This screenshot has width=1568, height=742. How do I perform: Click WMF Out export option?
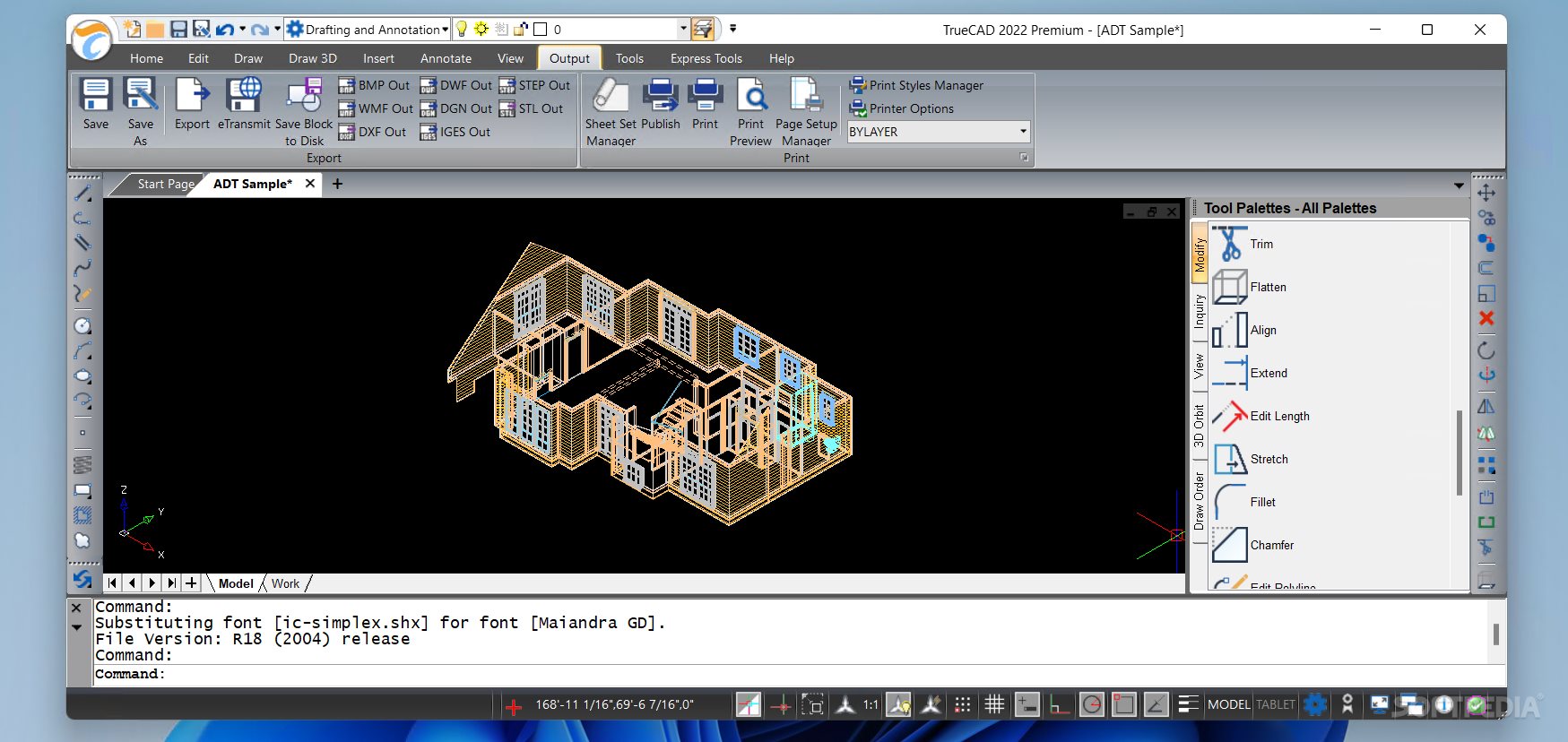[x=376, y=108]
